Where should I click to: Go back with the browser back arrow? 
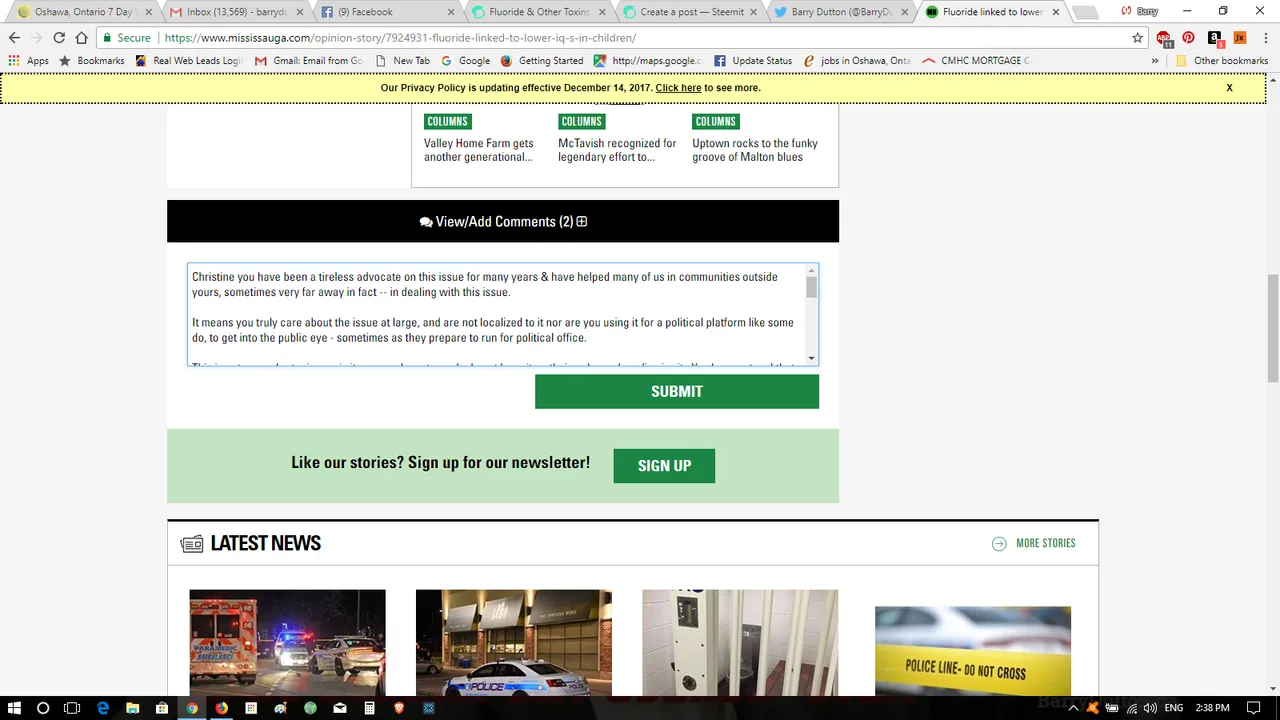tap(14, 38)
